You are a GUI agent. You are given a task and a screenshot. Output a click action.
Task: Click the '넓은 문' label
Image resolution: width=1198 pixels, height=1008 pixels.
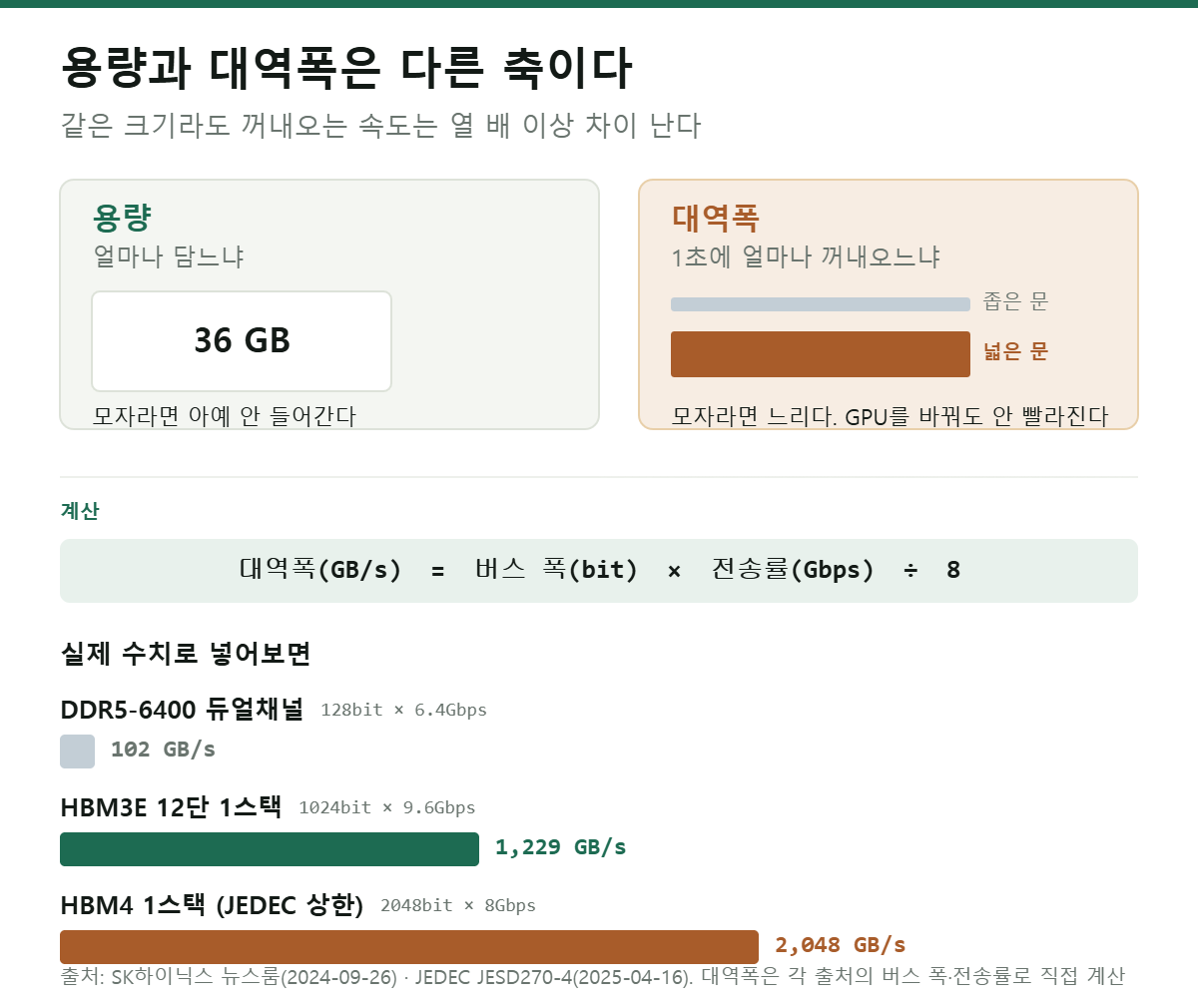[1015, 351]
